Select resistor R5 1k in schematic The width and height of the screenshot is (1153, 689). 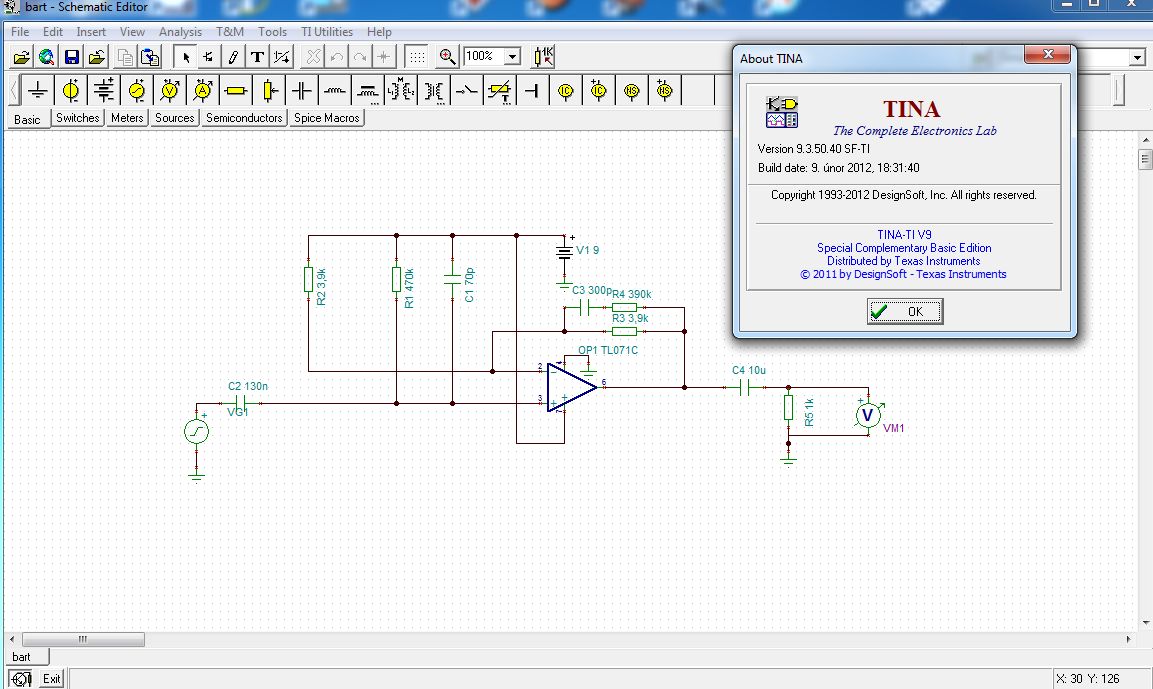788,407
